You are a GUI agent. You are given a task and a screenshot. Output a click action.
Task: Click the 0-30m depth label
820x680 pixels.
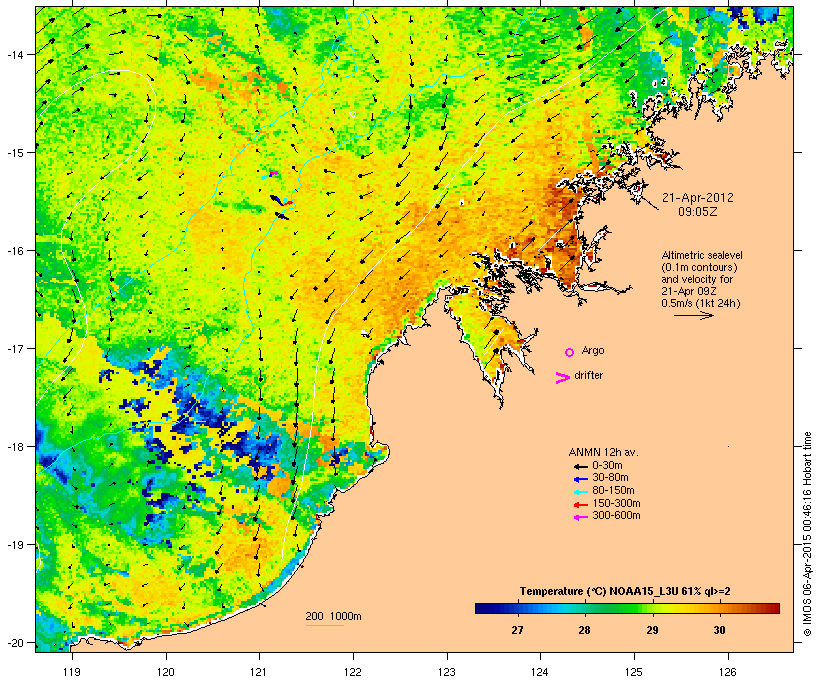(607, 466)
